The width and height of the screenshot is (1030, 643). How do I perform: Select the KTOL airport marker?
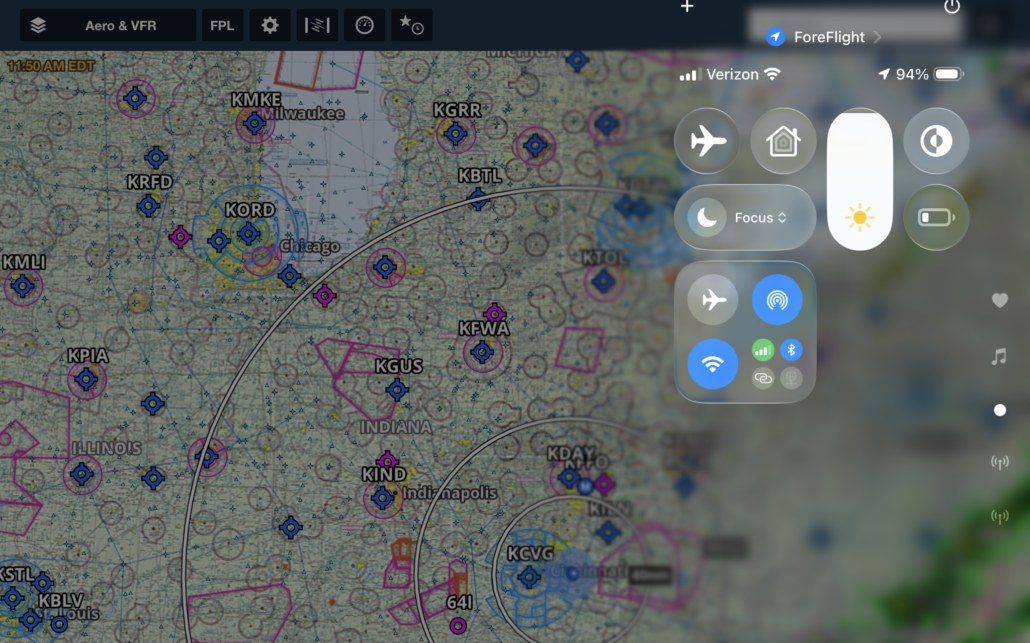(x=604, y=282)
